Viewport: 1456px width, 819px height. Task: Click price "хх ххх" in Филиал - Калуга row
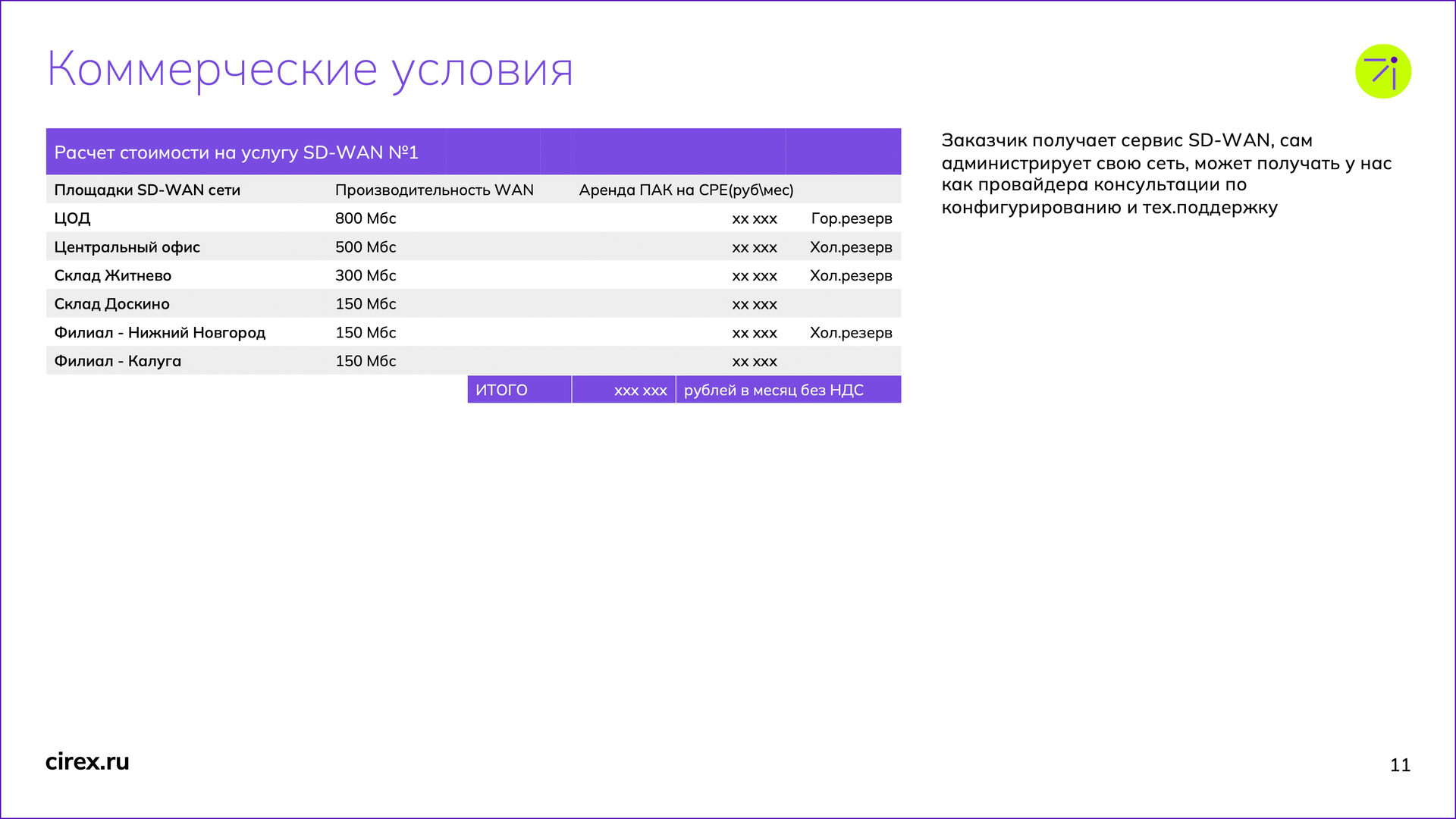pyautogui.click(x=755, y=362)
